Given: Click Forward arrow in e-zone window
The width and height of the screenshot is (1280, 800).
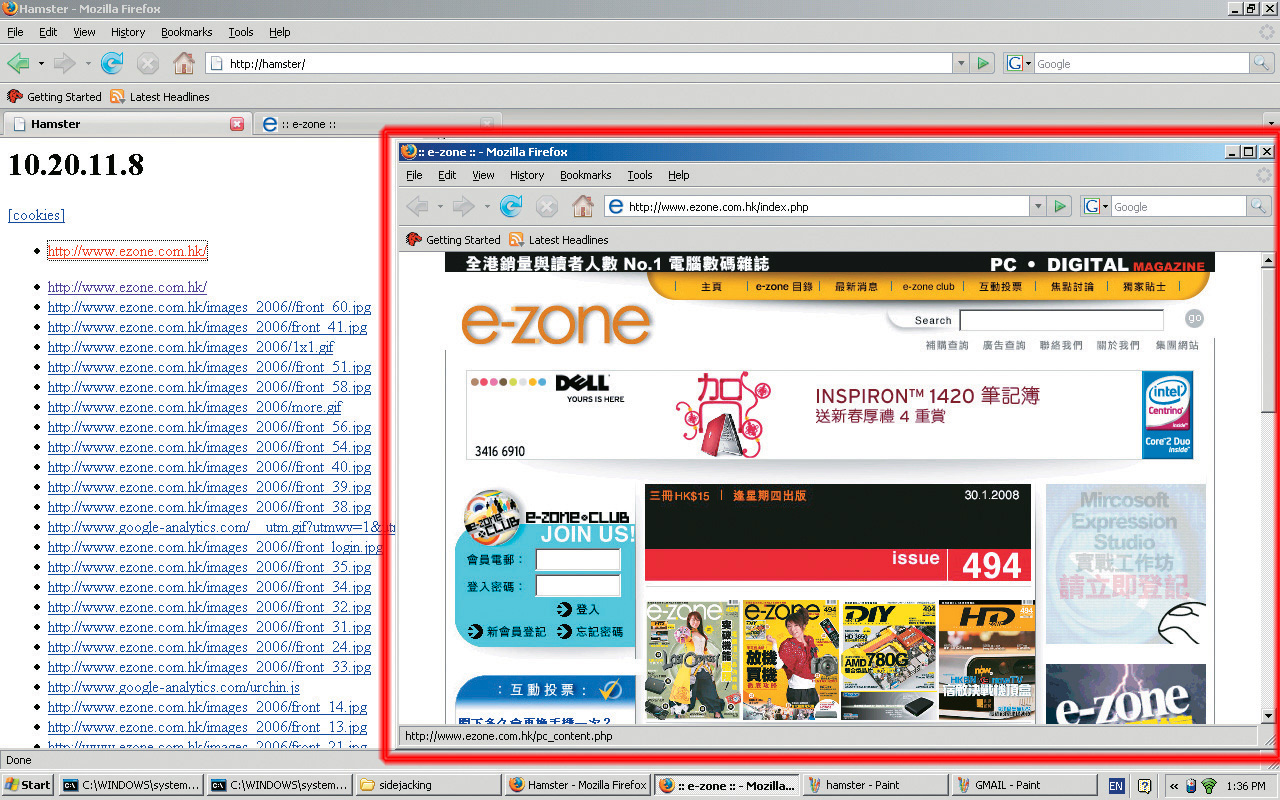Looking at the screenshot, I should click(x=464, y=206).
